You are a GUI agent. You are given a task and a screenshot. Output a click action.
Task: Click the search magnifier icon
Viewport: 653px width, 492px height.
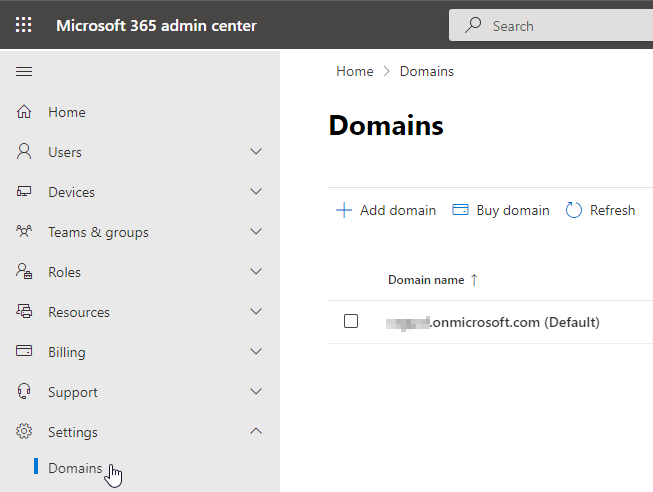pos(473,25)
